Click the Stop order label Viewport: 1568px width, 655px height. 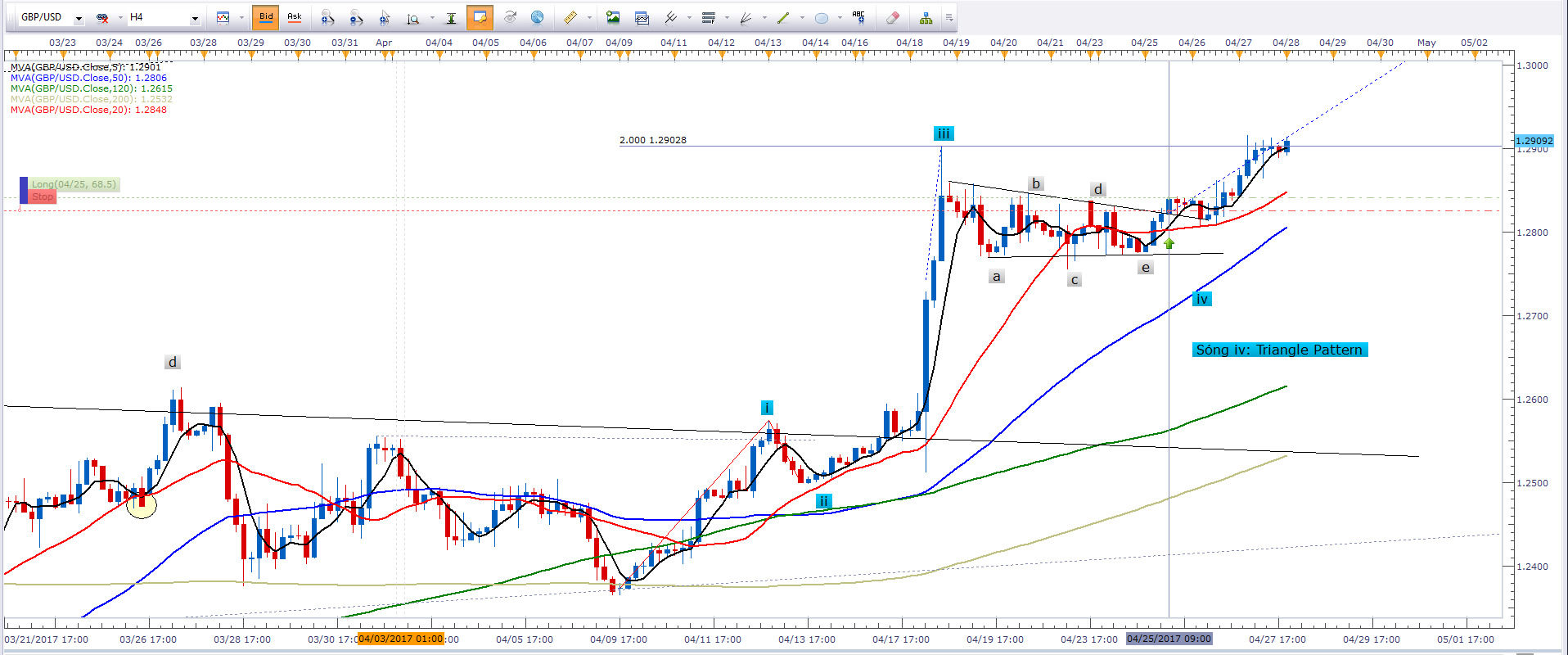[43, 196]
